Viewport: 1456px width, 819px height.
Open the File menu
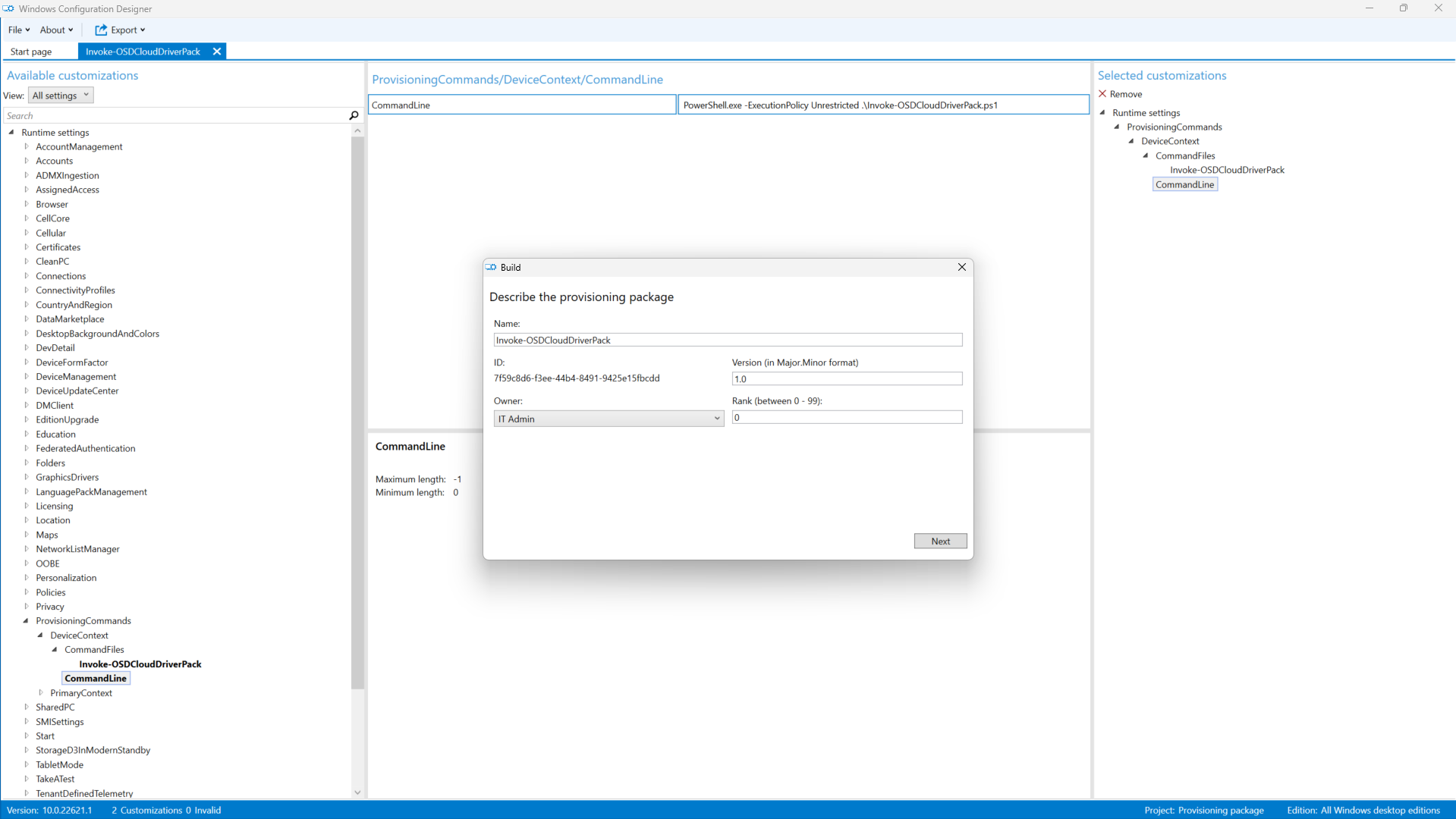click(19, 30)
